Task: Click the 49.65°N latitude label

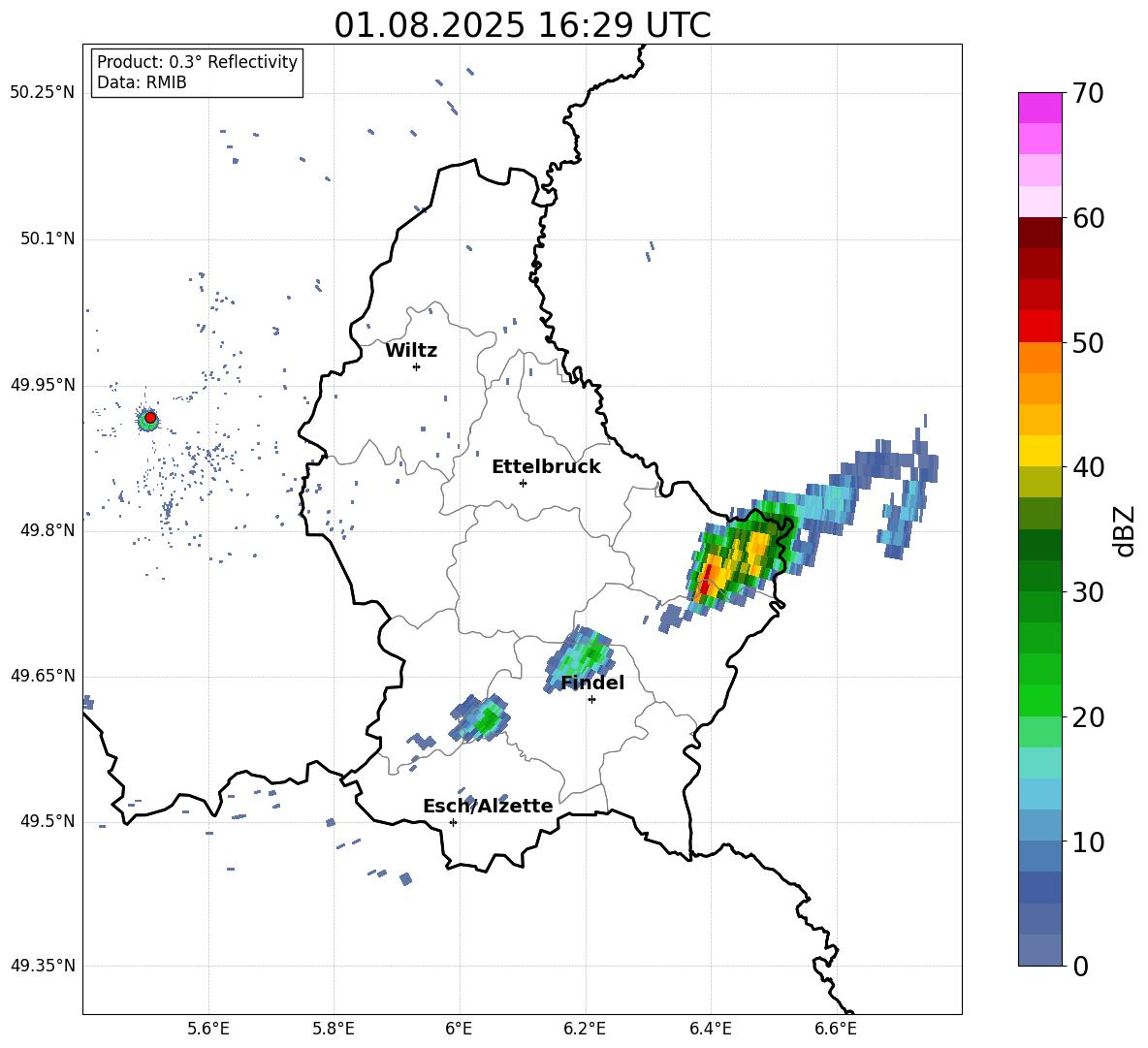Action: [x=43, y=676]
